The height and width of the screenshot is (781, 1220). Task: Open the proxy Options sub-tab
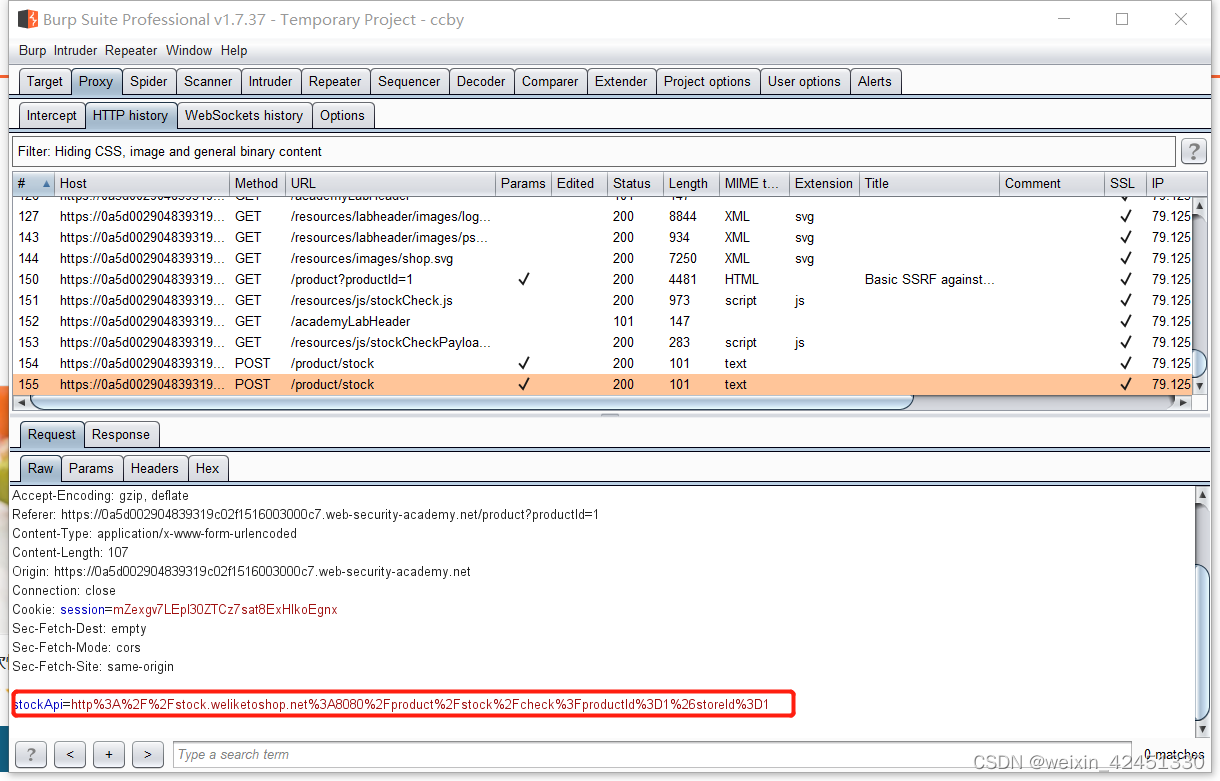pyautogui.click(x=342, y=115)
